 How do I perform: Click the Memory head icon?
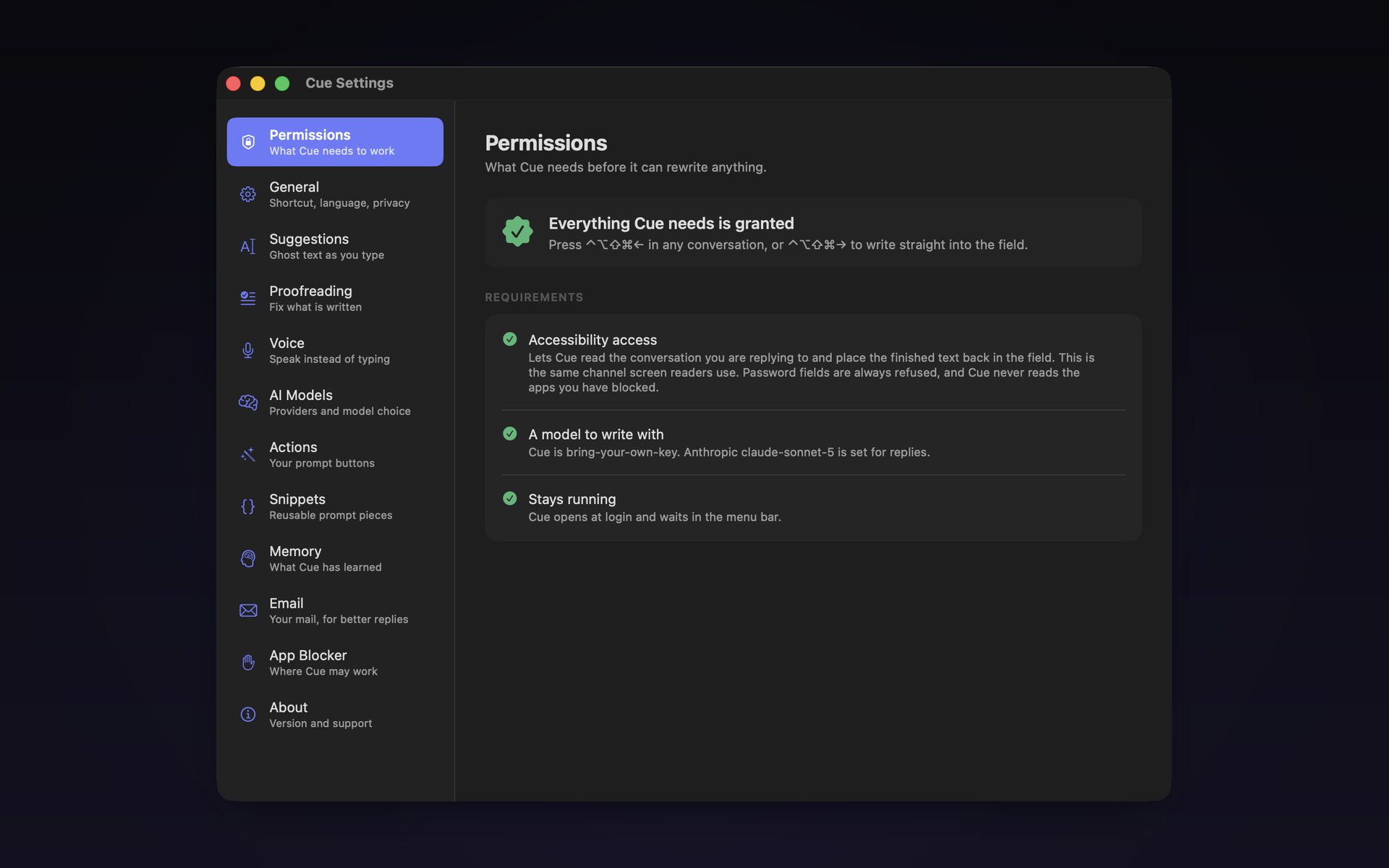tap(247, 558)
